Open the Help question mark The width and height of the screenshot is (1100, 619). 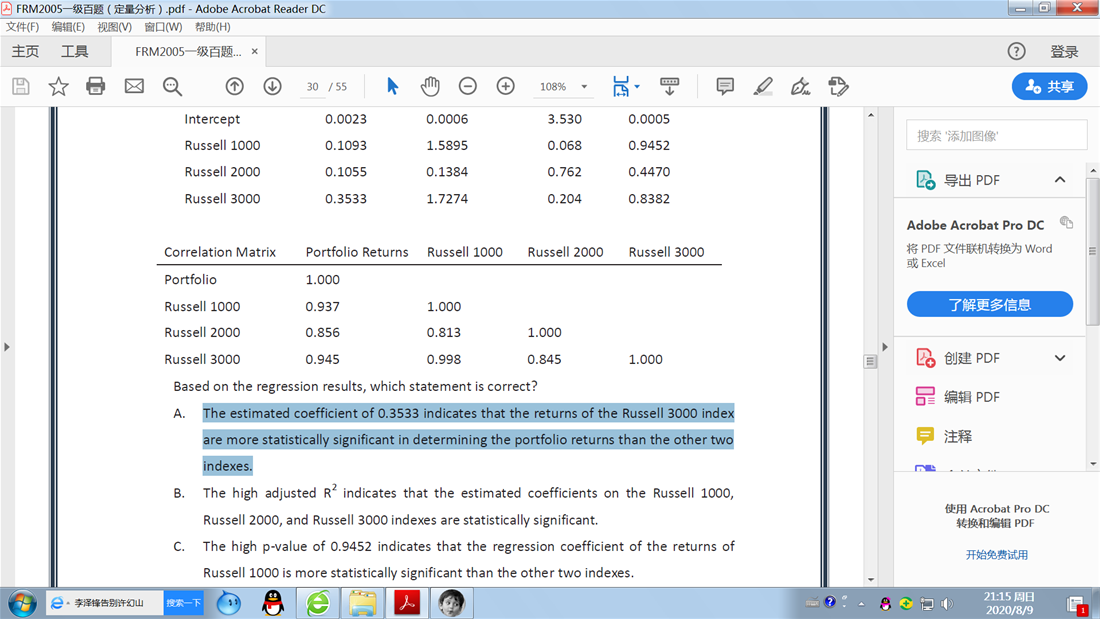(1017, 51)
